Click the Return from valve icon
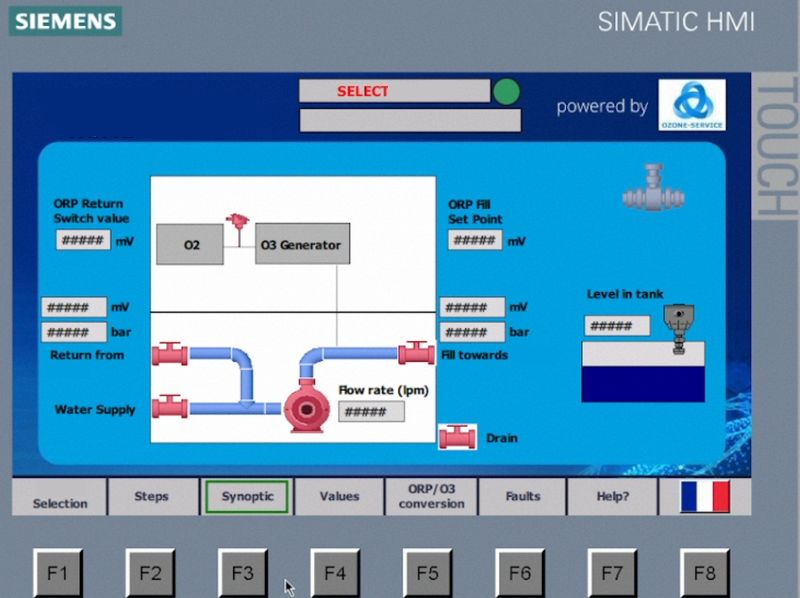This screenshot has width=800, height=598. click(x=170, y=354)
